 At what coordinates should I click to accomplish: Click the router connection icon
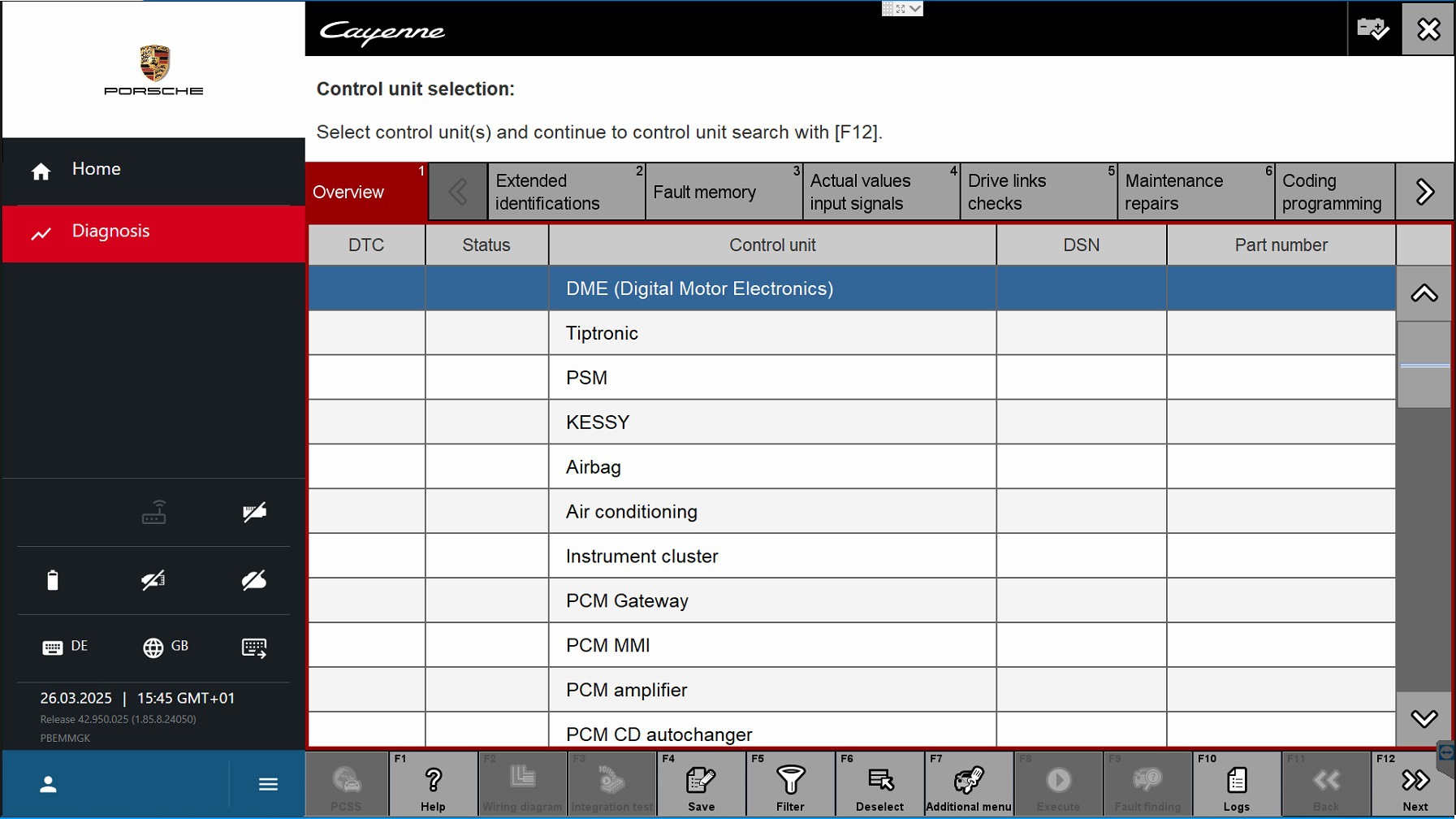tap(153, 513)
